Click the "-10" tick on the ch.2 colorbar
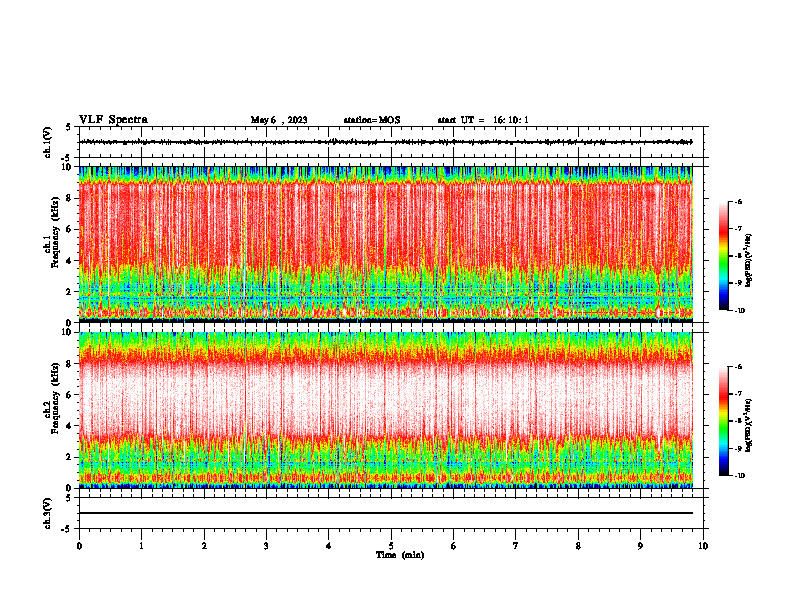 coord(739,476)
